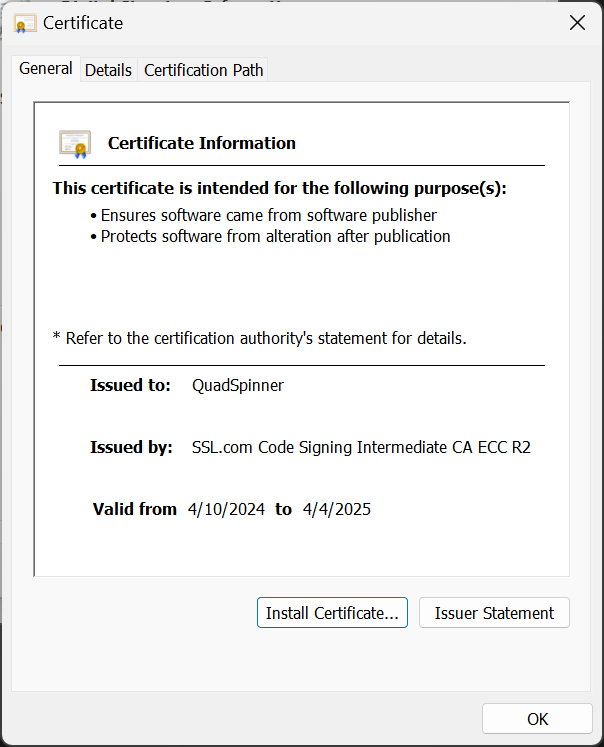Viewport: 604px width, 747px height.
Task: Confirm with the OK button
Action: click(537, 719)
